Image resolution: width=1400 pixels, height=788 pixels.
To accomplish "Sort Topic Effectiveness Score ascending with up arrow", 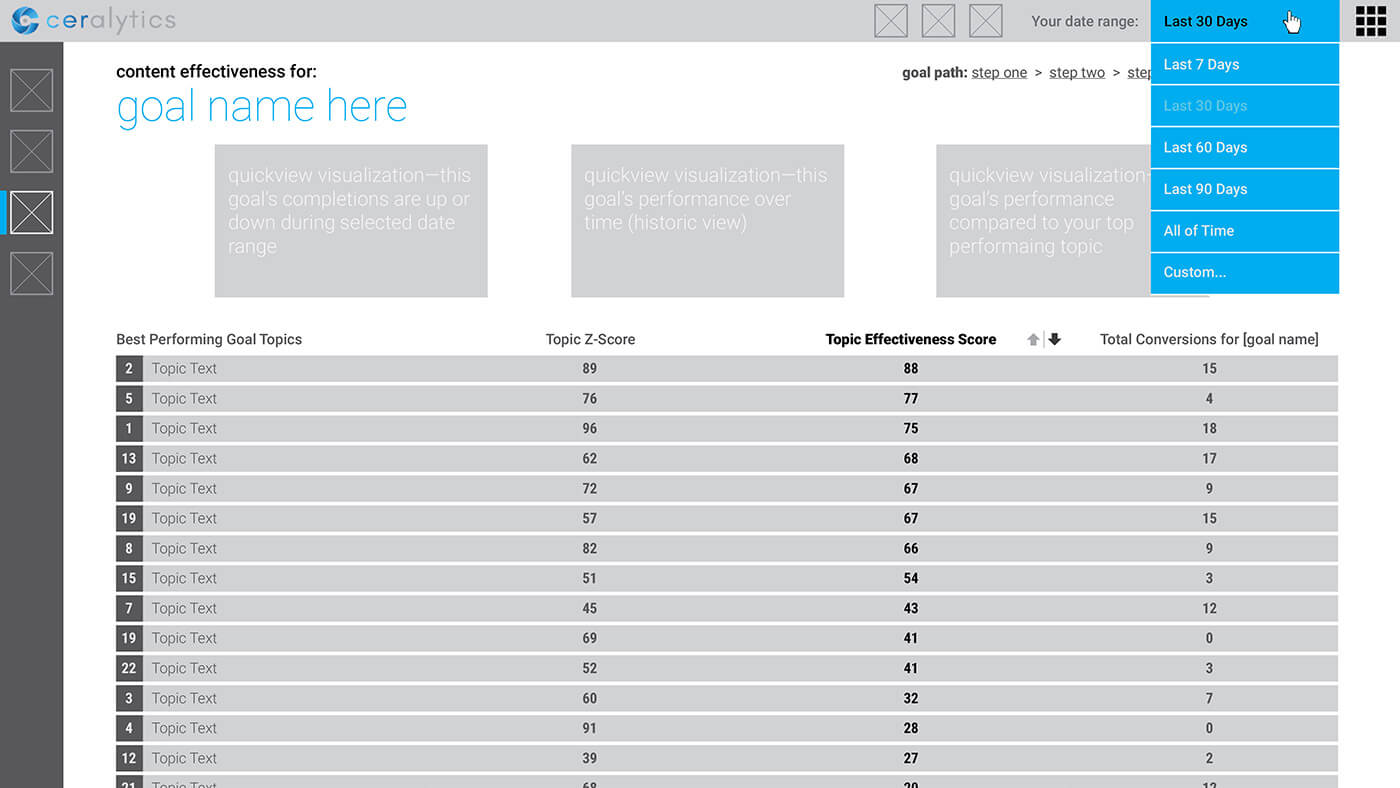I will pos(1033,339).
